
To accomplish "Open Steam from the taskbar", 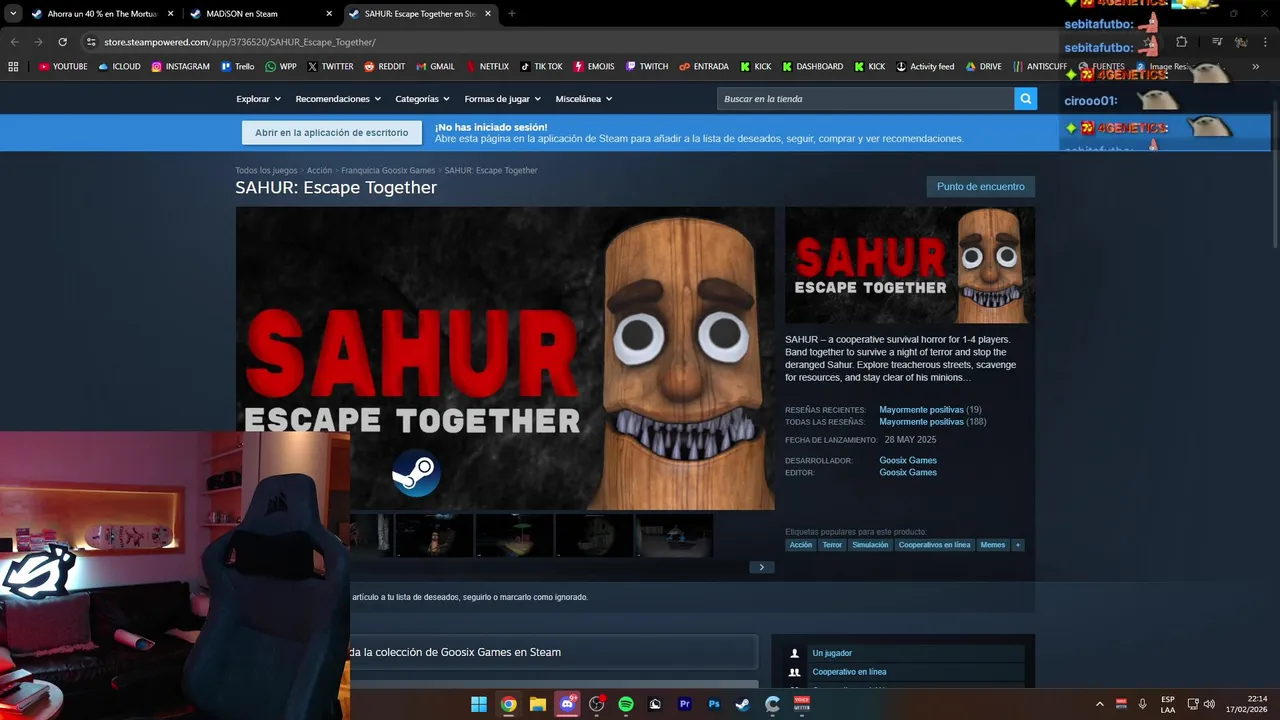I will [743, 704].
